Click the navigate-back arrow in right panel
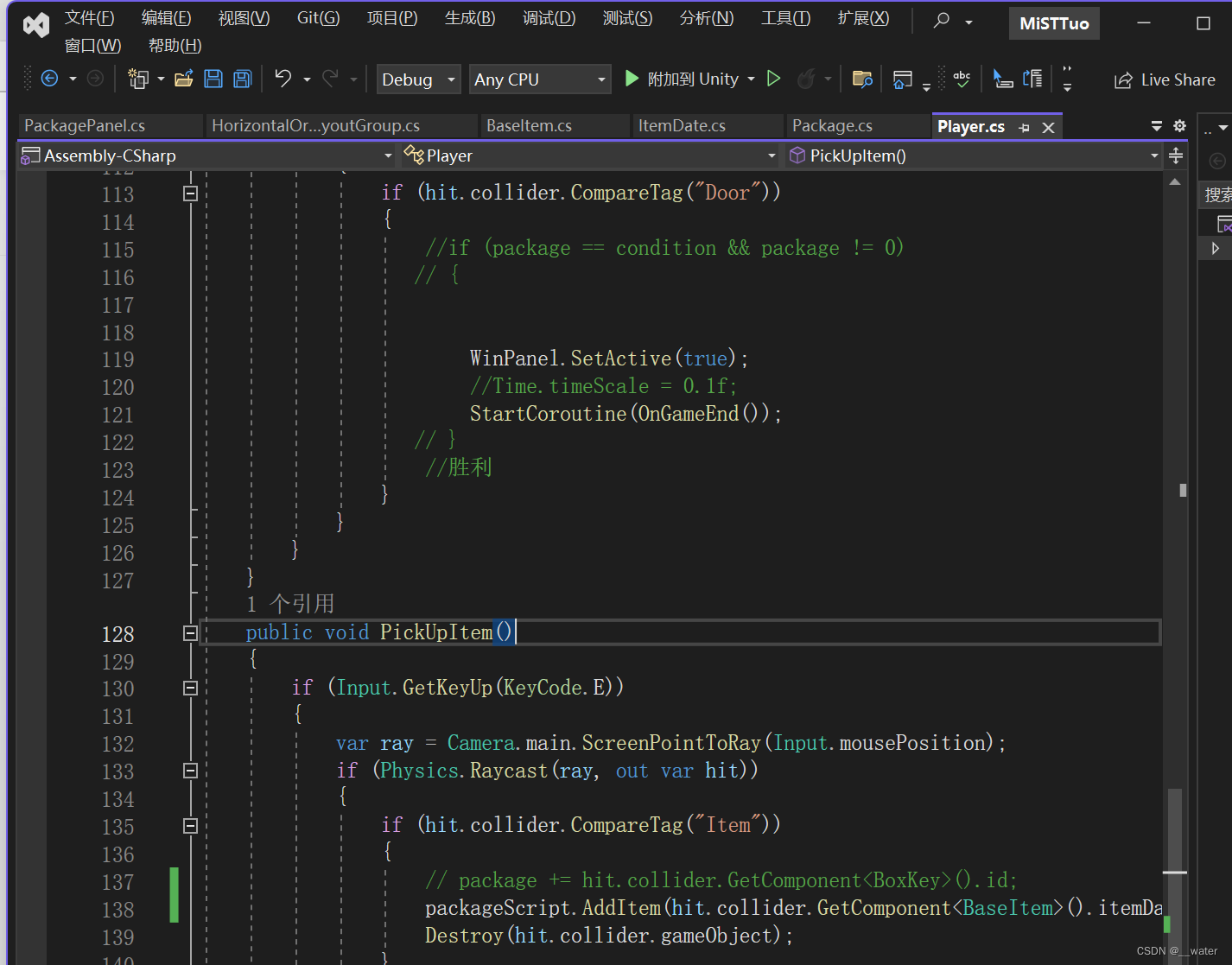 pos(1217,161)
